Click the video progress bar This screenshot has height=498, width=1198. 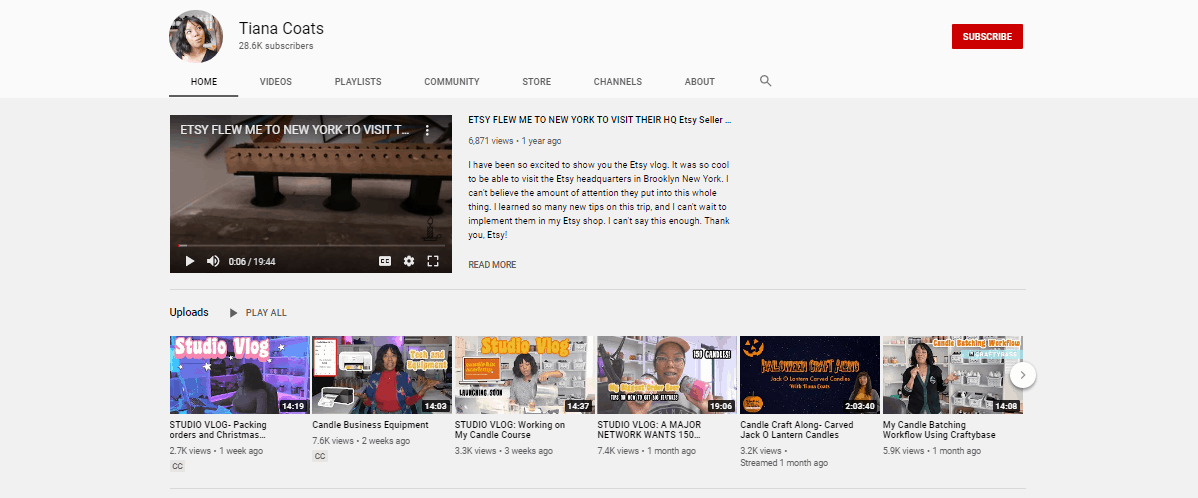(310, 245)
